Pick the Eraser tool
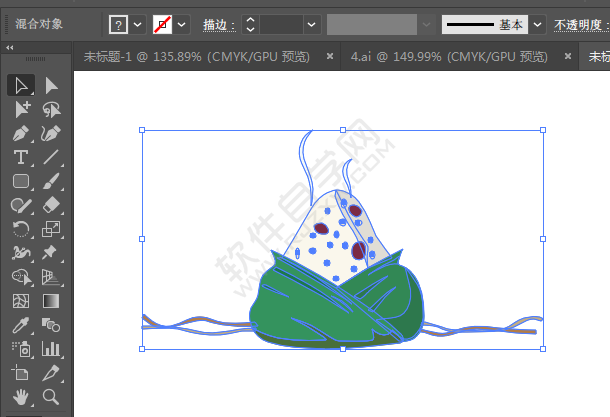Image resolution: width=610 pixels, height=417 pixels. [x=51, y=205]
